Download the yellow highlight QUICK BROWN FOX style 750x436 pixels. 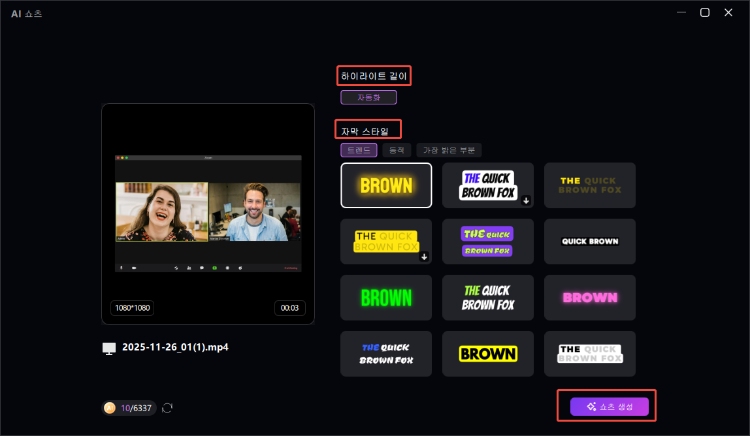(x=424, y=257)
